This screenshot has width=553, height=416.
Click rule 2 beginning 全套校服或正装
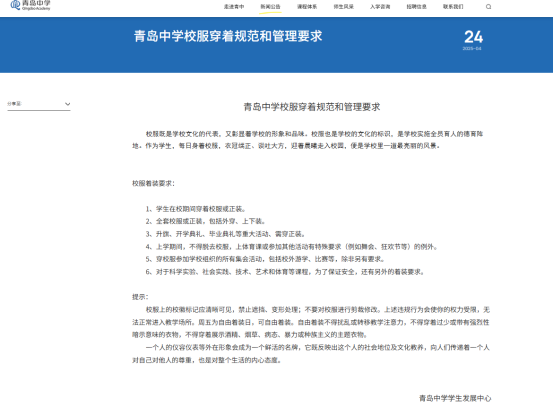pyautogui.click(x=205, y=221)
